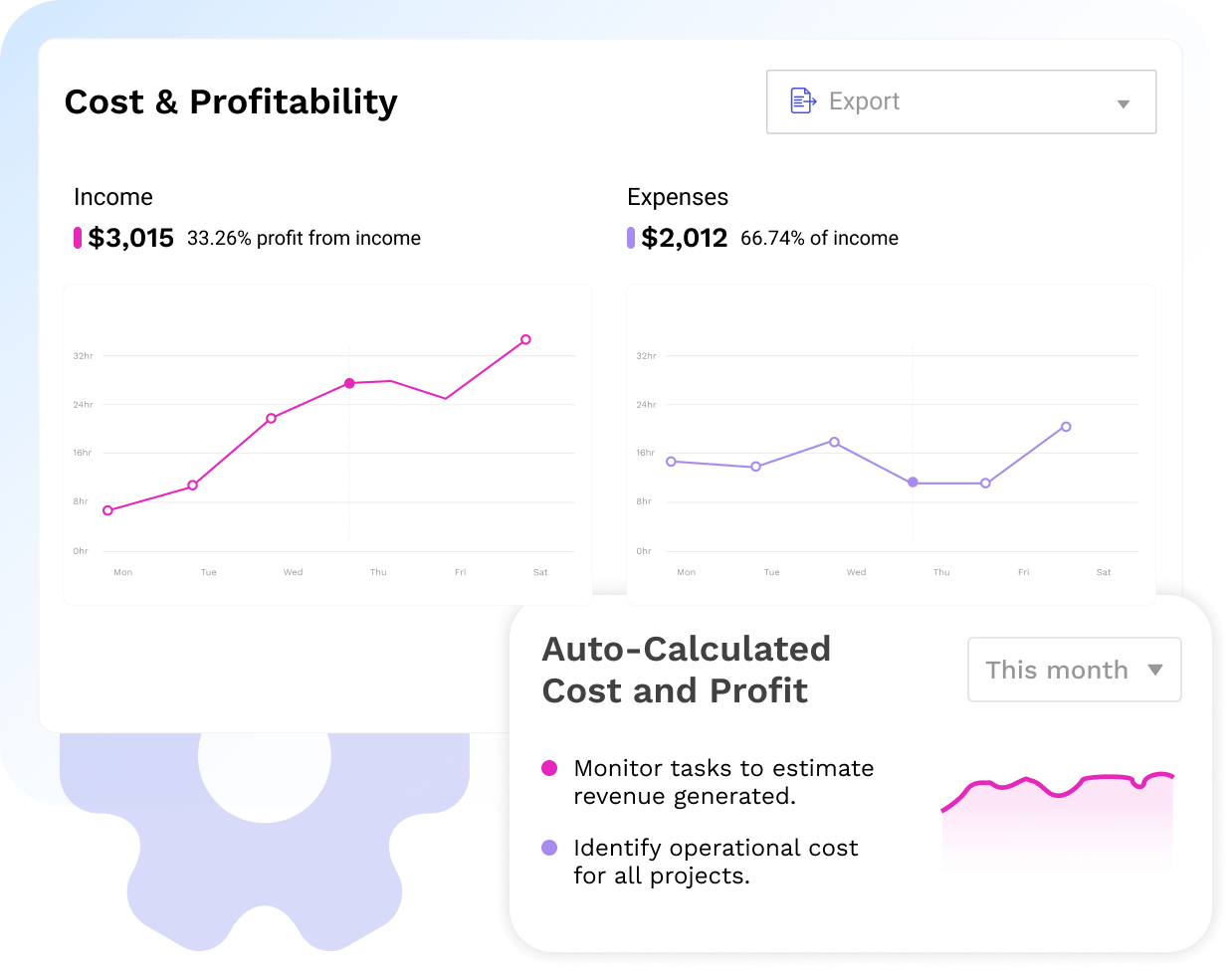Click the $3,015 income amount
The width and height of the screenshot is (1232, 972).
point(130,238)
